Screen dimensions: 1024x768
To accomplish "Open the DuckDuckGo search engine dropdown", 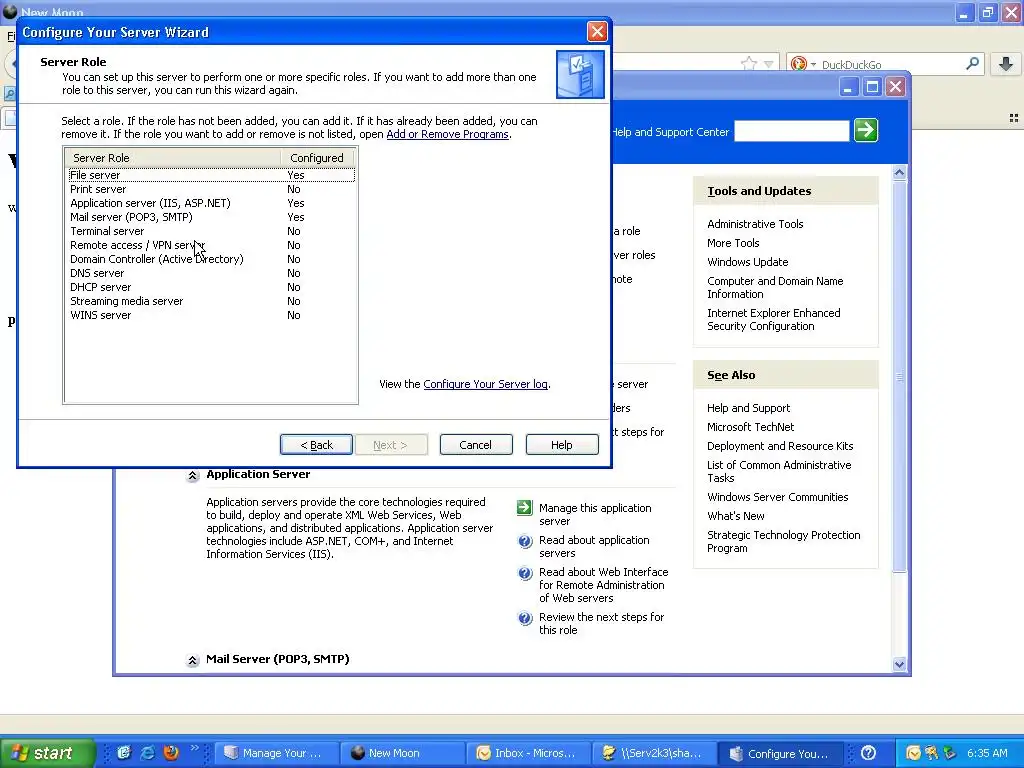I will point(813,64).
